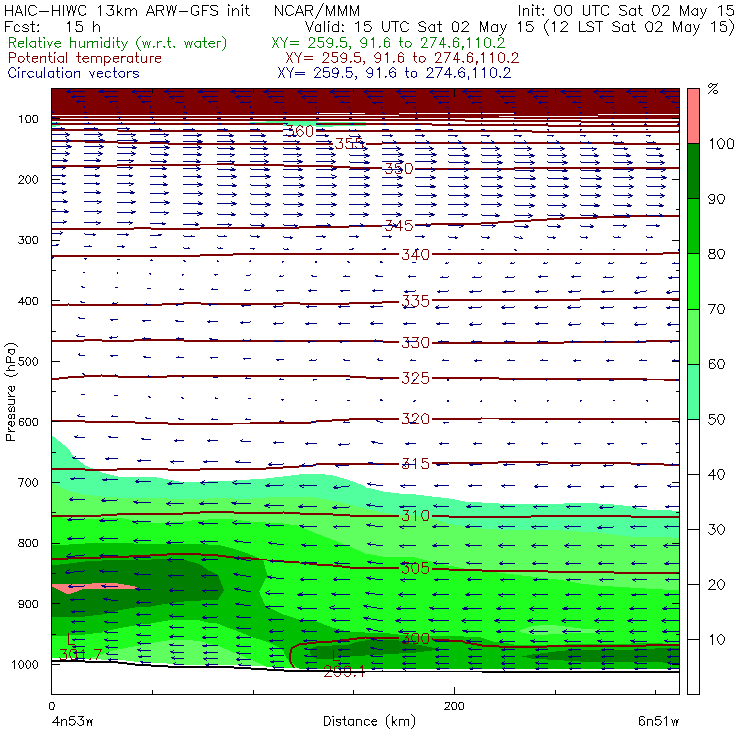This screenshot has height=740, width=740.
Task: Click the "299.1" low value label
Action: 344,672
